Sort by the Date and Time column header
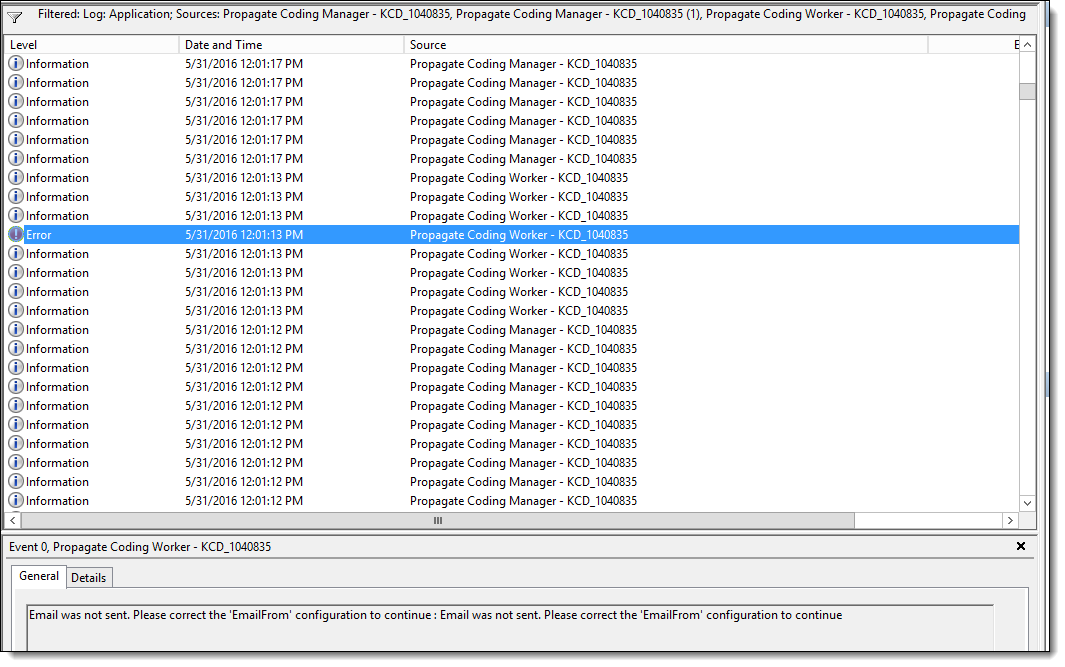Viewport: 1065px width, 667px height. (292, 45)
